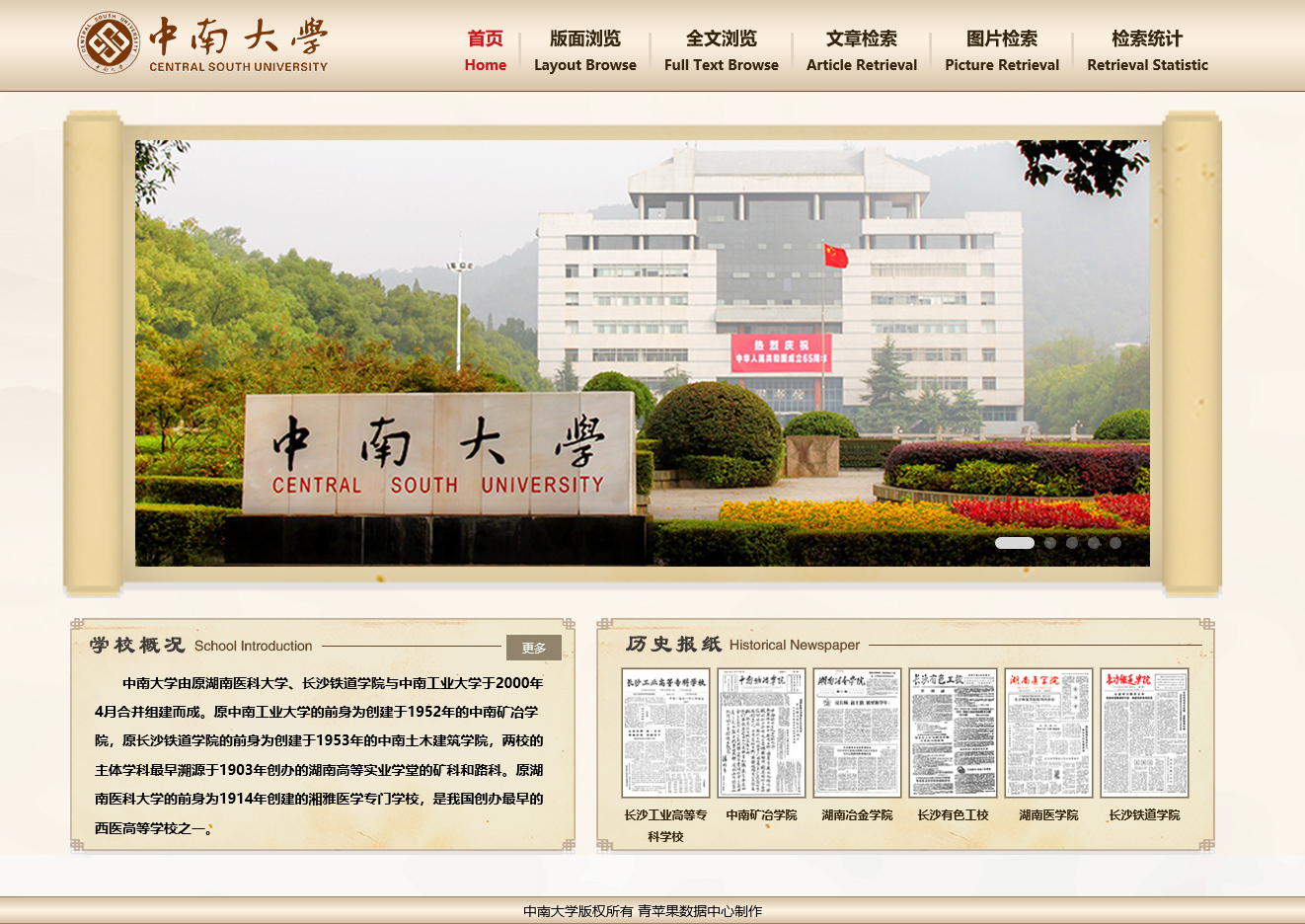
Task: Open the 湖南冶金学院 newspaper thumbnail
Action: pos(857,732)
